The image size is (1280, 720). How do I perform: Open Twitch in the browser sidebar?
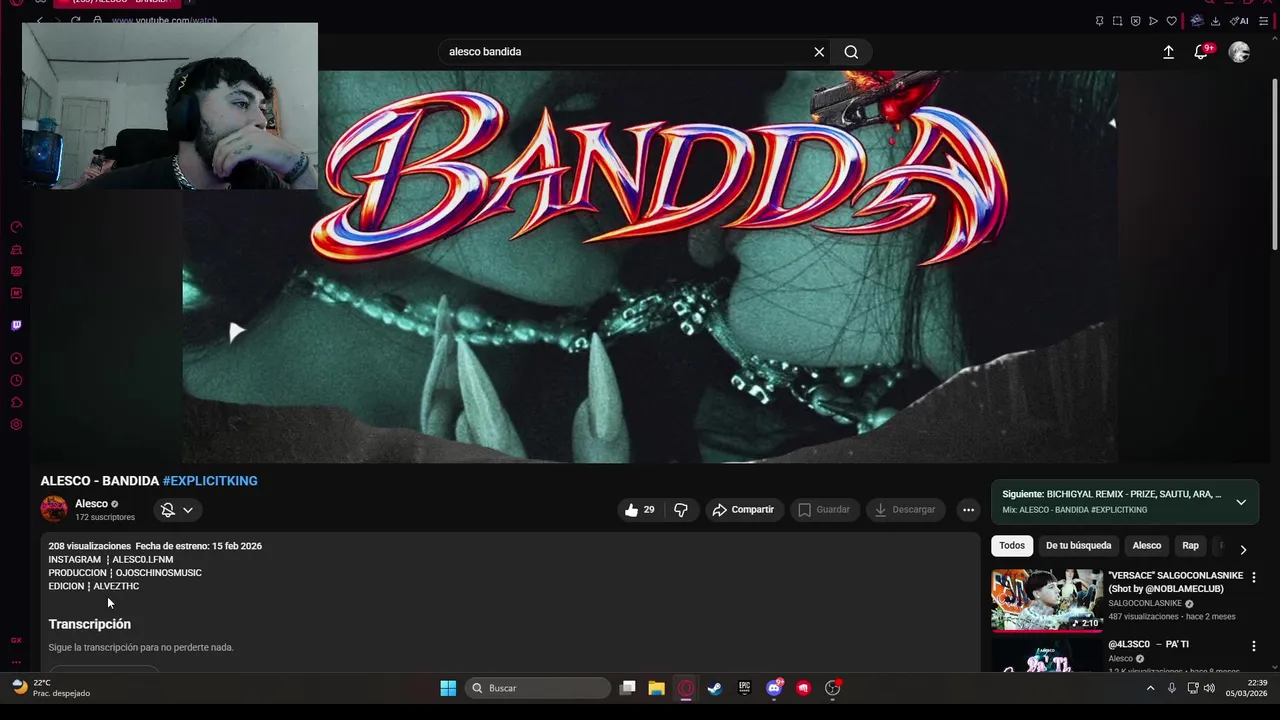(16, 325)
